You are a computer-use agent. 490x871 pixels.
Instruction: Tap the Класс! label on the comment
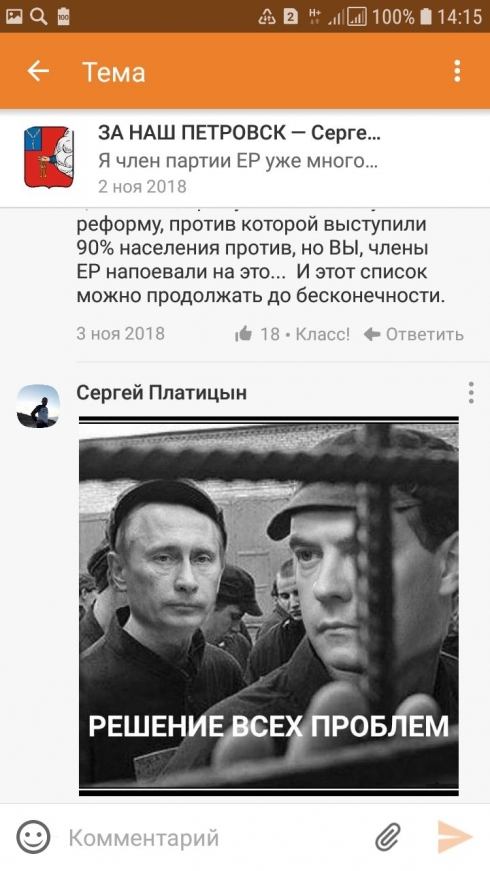323,334
